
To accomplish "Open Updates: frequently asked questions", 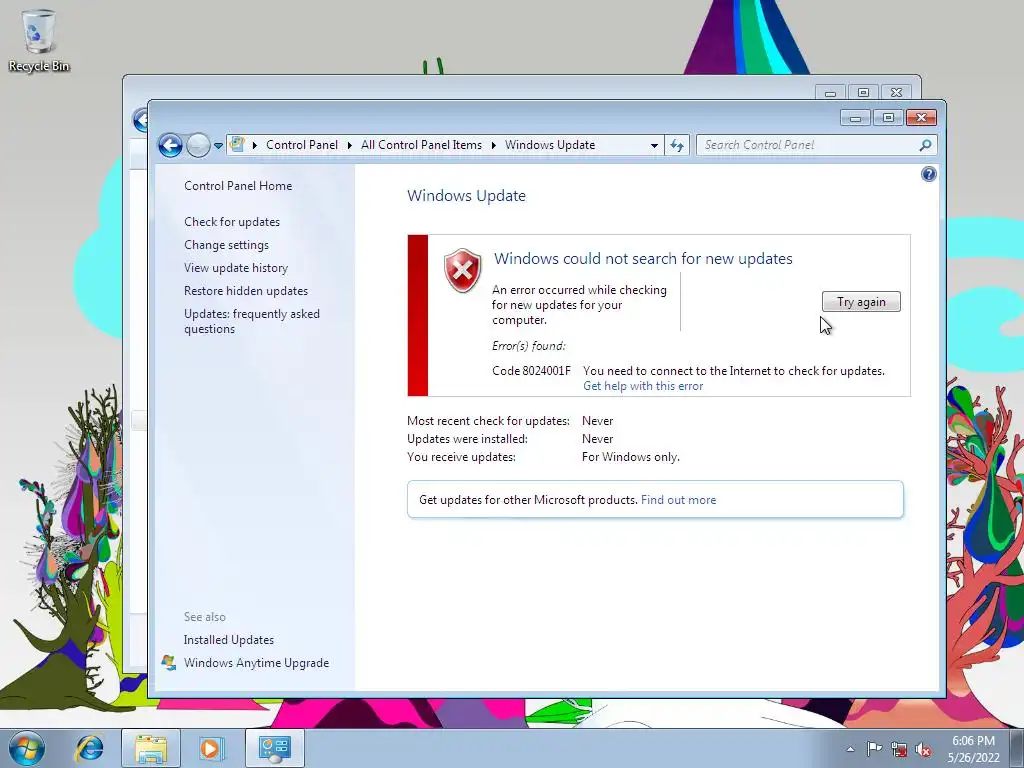I will coord(252,321).
